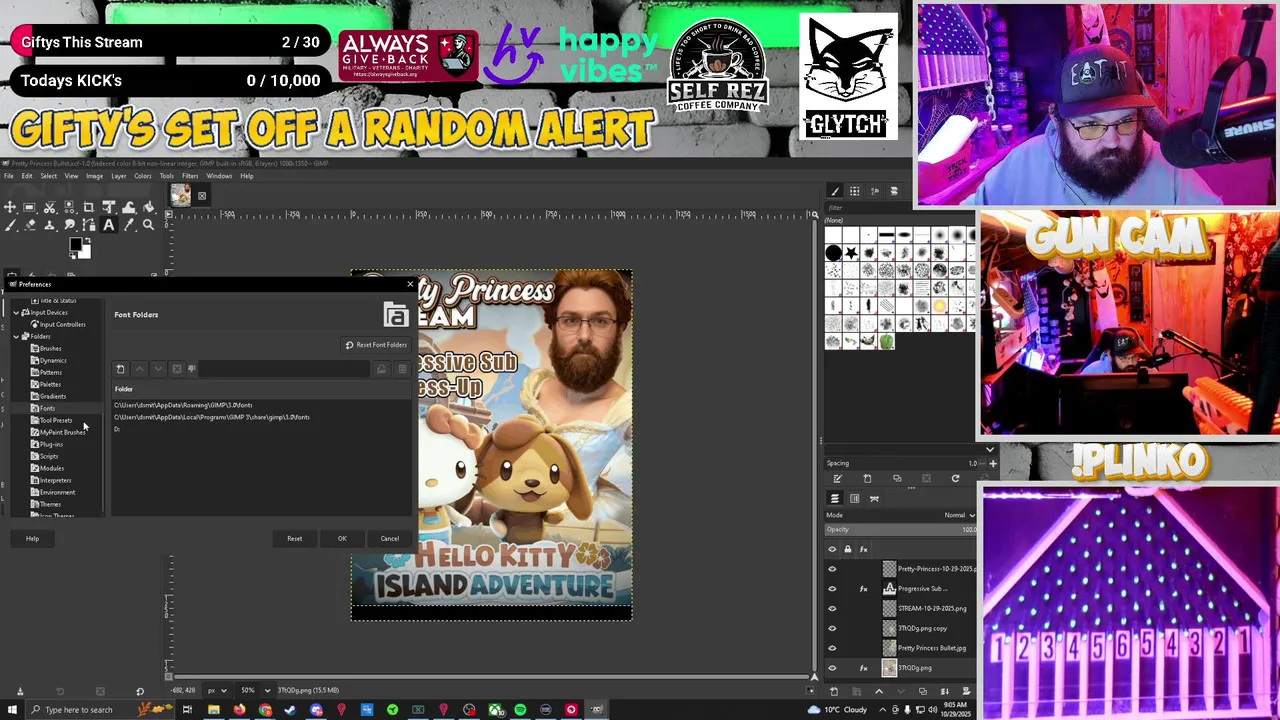Hide the STREAM-10-29-2025.png layer
Viewport: 1280px width, 720px height.
click(832, 608)
